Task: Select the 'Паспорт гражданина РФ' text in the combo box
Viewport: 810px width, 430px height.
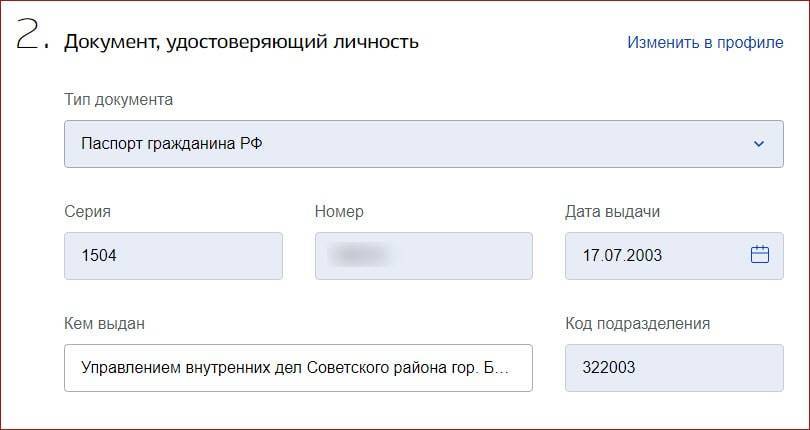Action: tap(171, 144)
